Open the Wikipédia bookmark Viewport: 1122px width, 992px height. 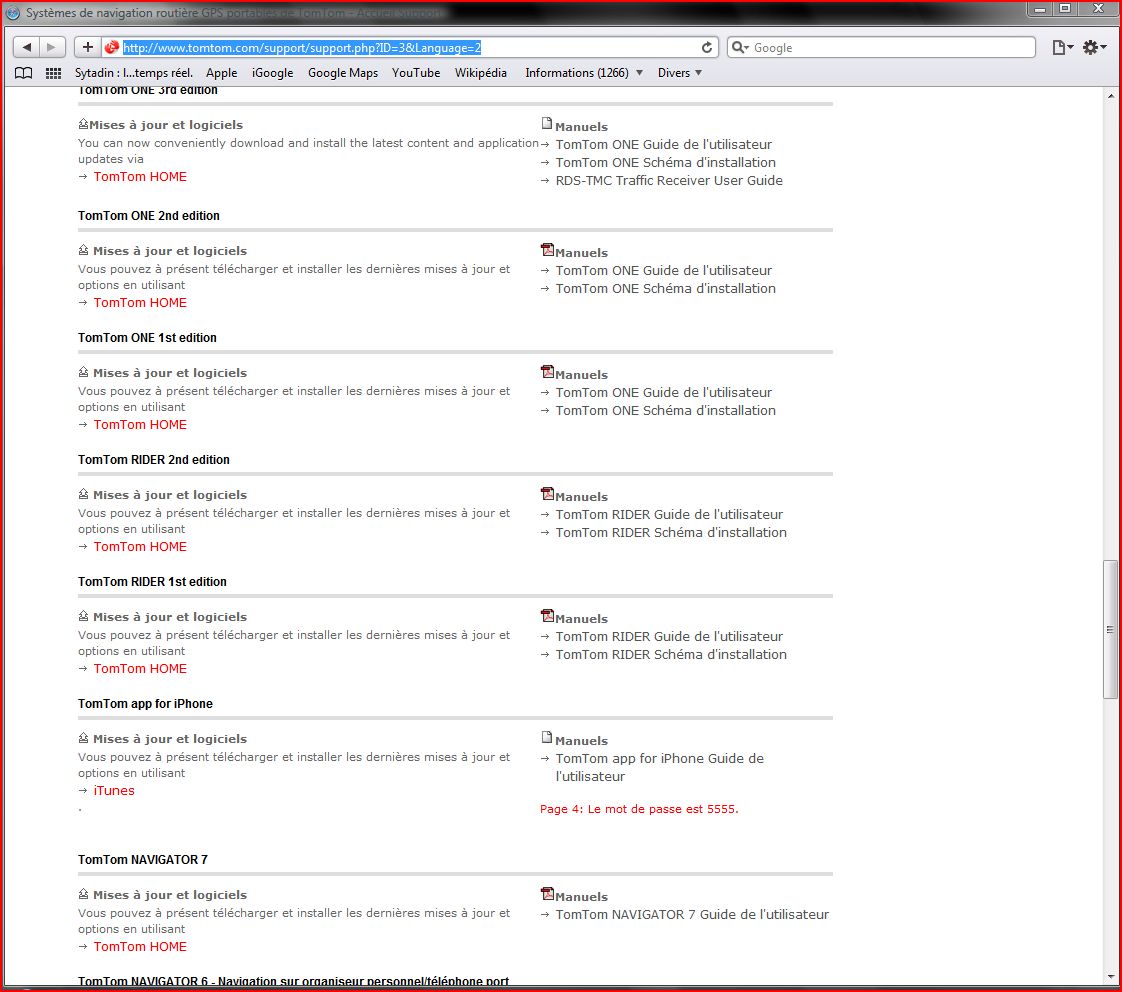click(x=481, y=73)
